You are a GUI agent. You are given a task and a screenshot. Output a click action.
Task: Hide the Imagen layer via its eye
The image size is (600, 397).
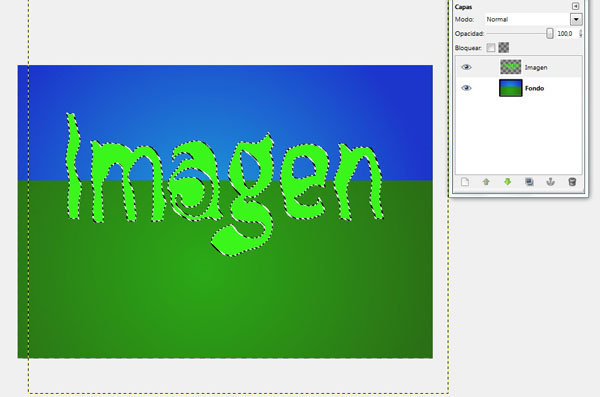466,67
